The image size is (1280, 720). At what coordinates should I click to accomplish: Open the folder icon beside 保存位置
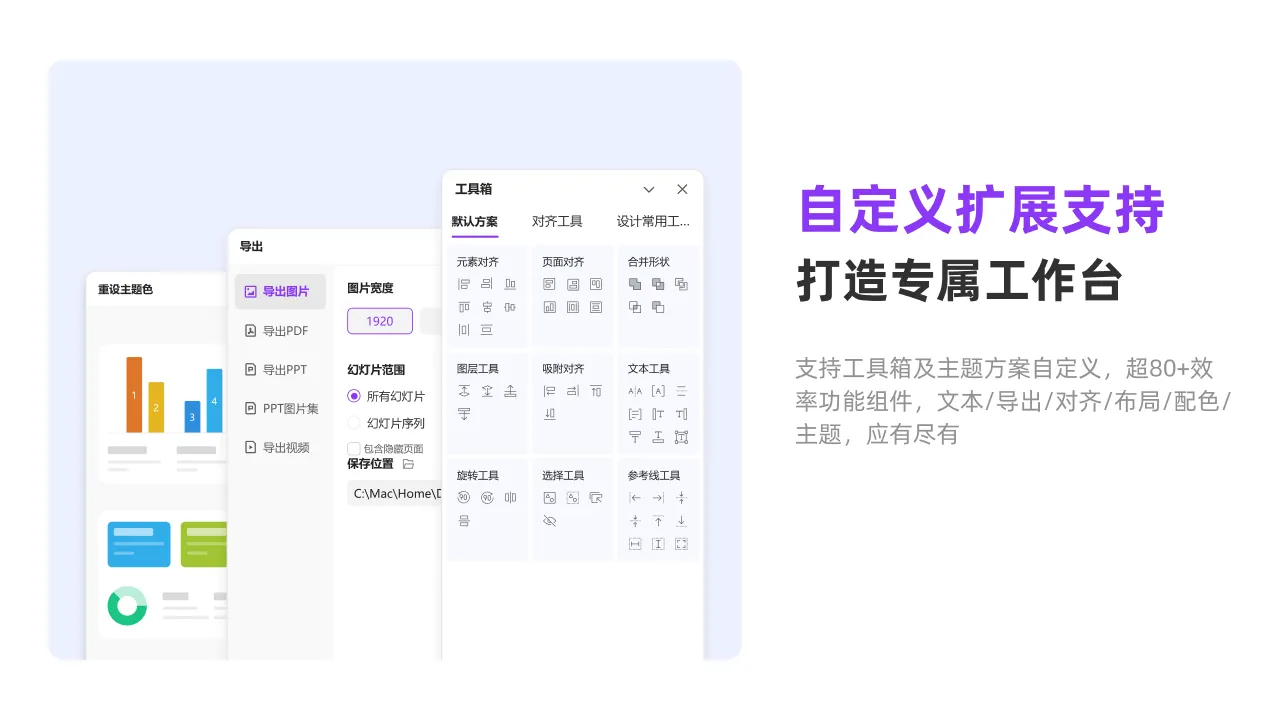point(408,464)
